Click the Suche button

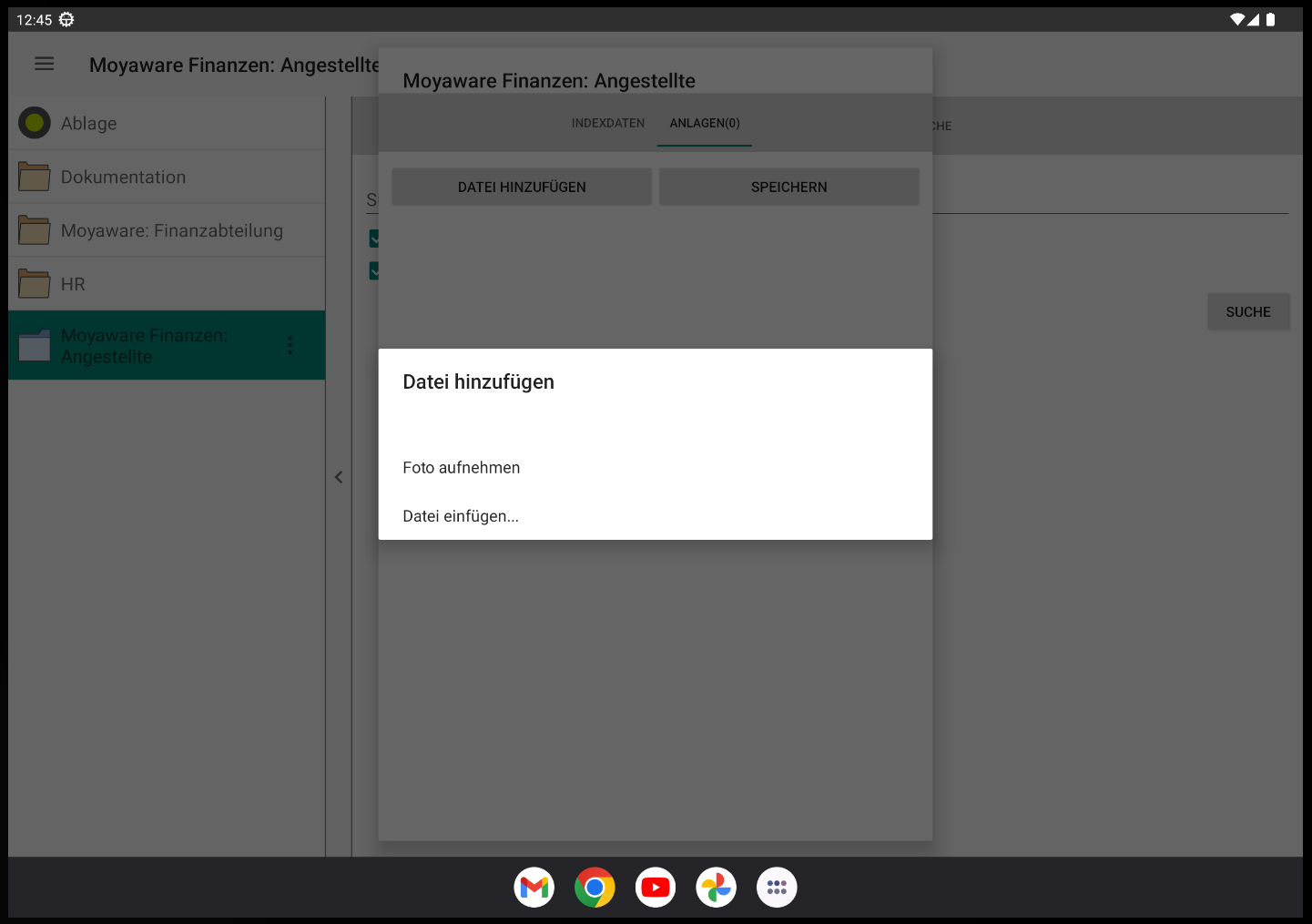click(1248, 311)
